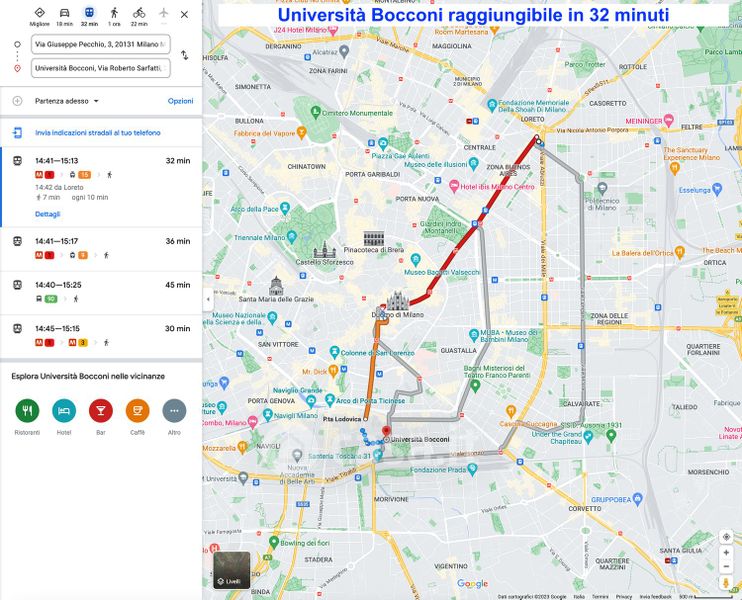Select the cycling travel mode icon

pos(139,13)
